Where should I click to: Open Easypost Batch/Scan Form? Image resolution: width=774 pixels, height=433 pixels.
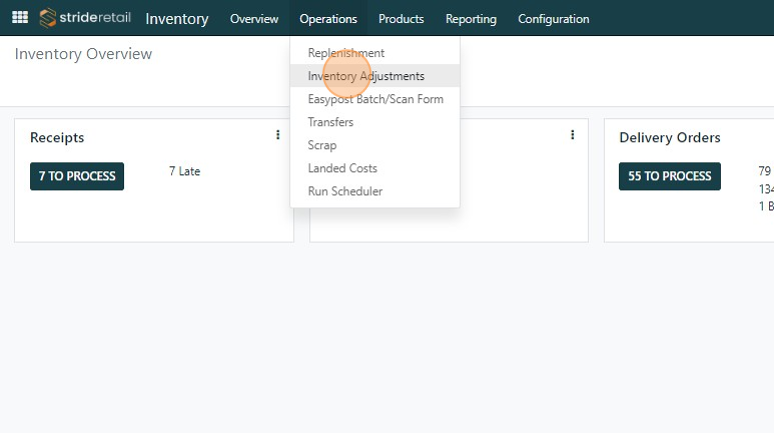coord(375,99)
